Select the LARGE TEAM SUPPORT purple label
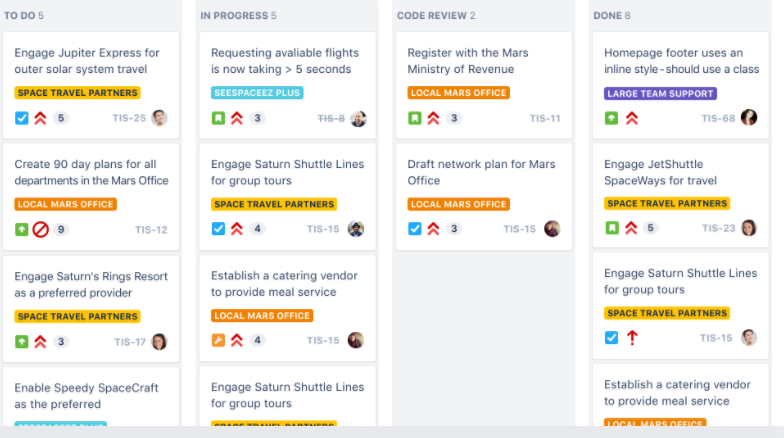Viewport: 784px width, 438px height. (x=660, y=94)
